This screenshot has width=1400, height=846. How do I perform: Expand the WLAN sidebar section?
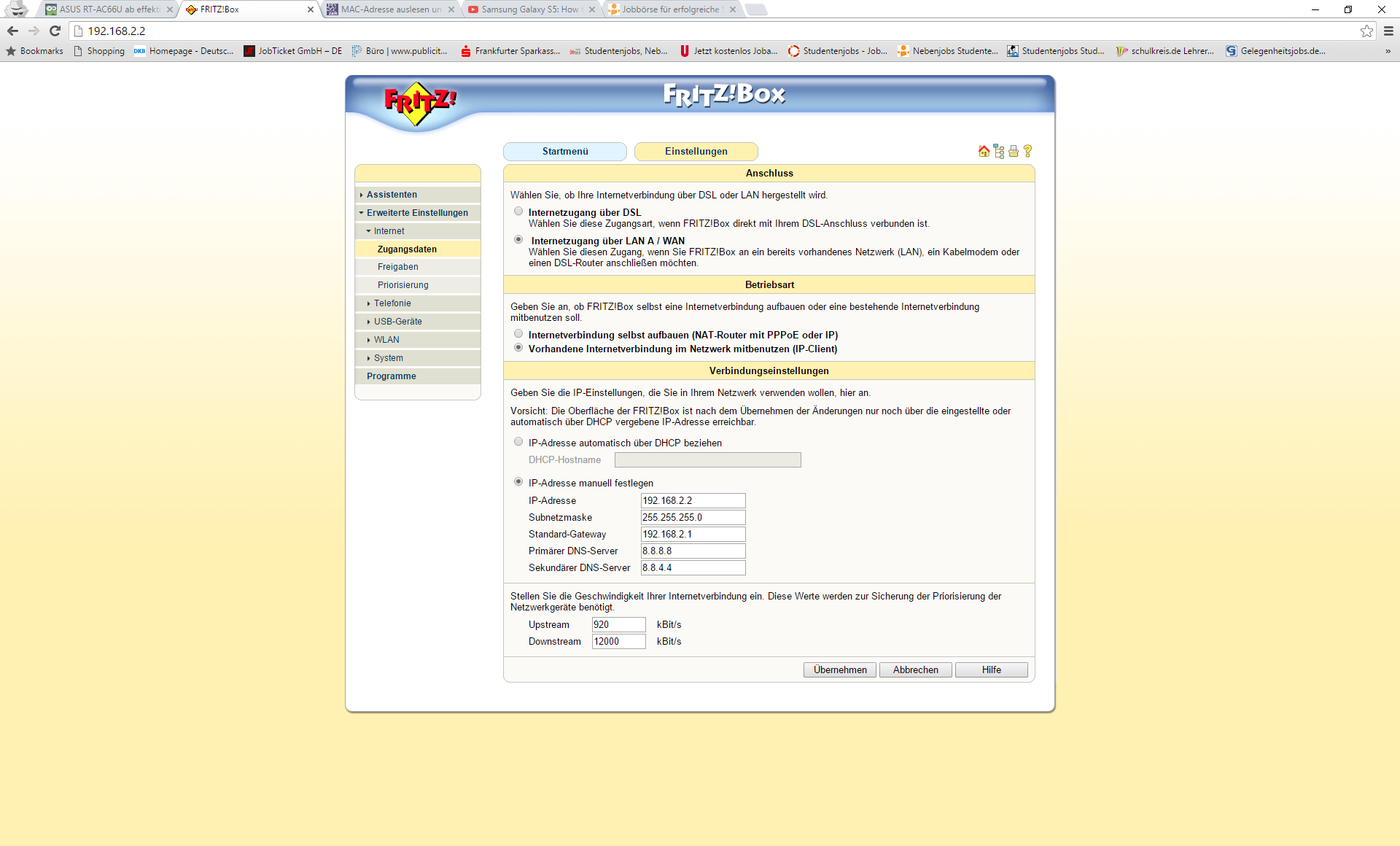click(386, 340)
